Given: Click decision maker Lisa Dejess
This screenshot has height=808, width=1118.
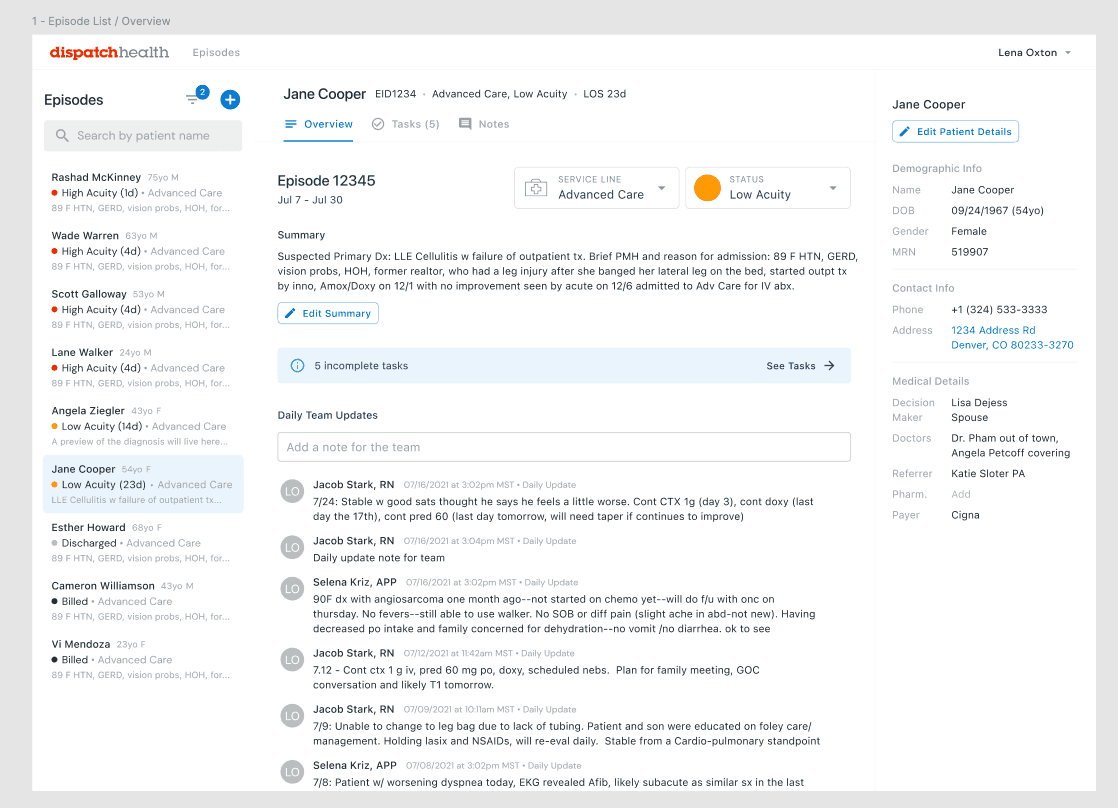Looking at the screenshot, I should (x=979, y=403).
